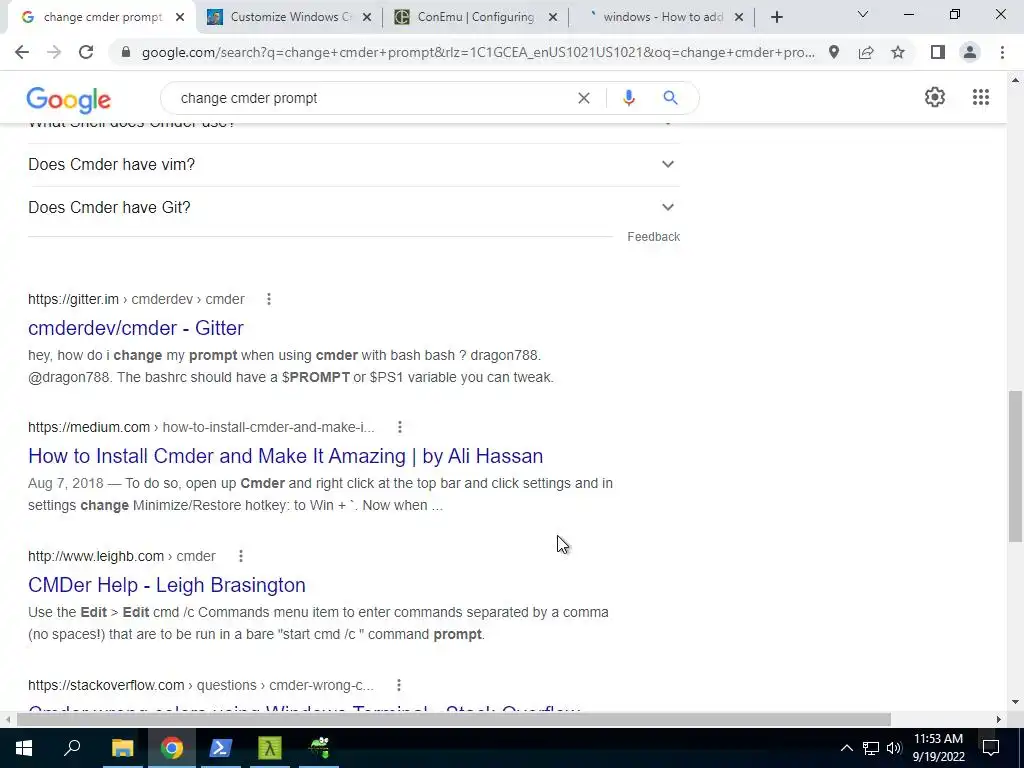Screen dimensions: 1024x768
Task: Click the scroll-right arrow of horizontal scrollbar
Action: [x=999, y=719]
